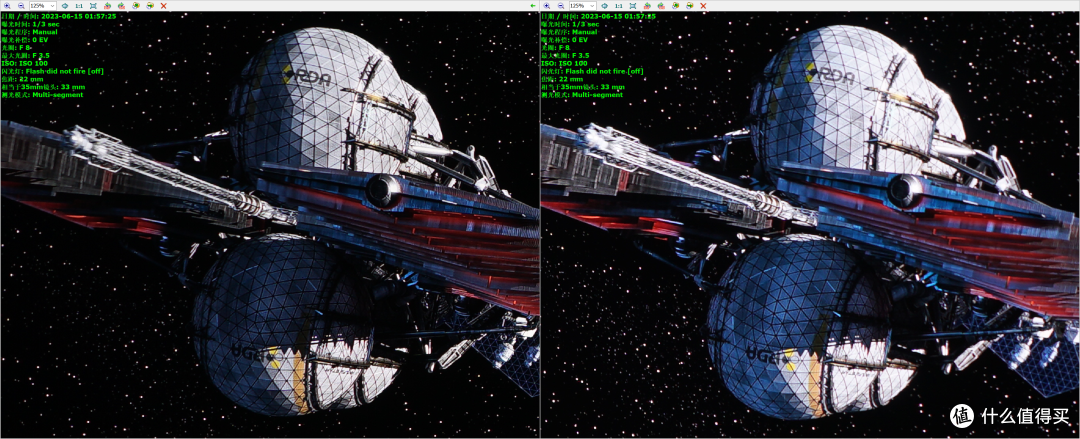Click the 'F 3.5' text in right pane
This screenshot has height=439, width=1080.
click(x=579, y=55)
